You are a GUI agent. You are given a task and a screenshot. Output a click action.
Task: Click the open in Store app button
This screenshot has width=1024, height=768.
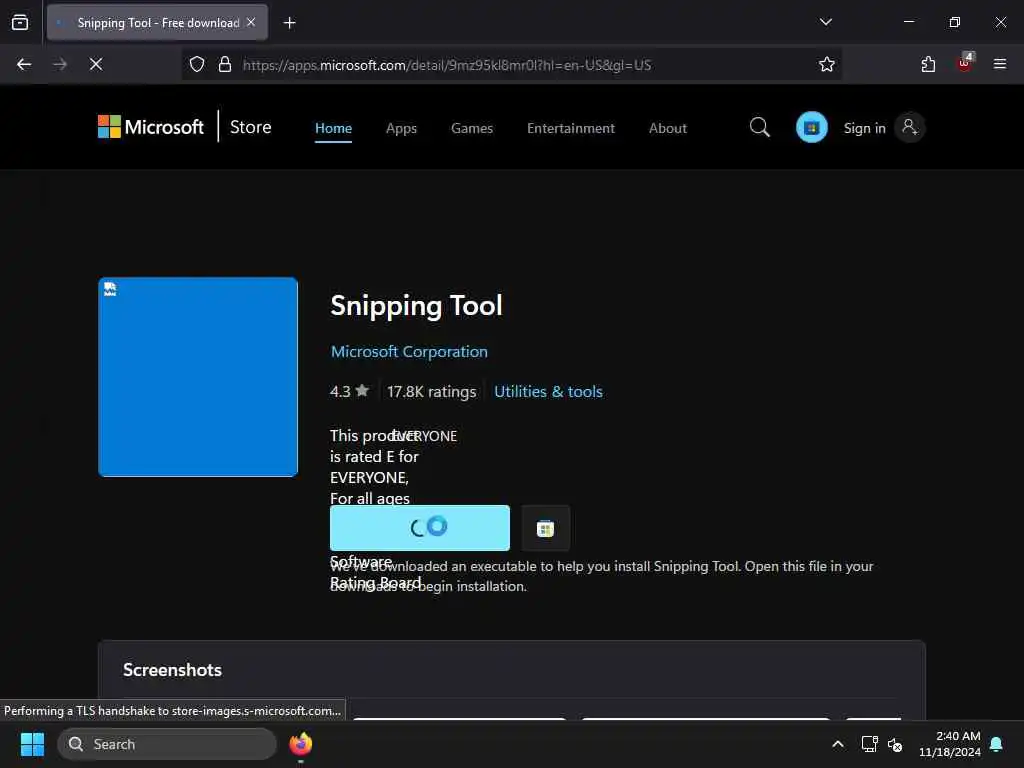(x=545, y=528)
